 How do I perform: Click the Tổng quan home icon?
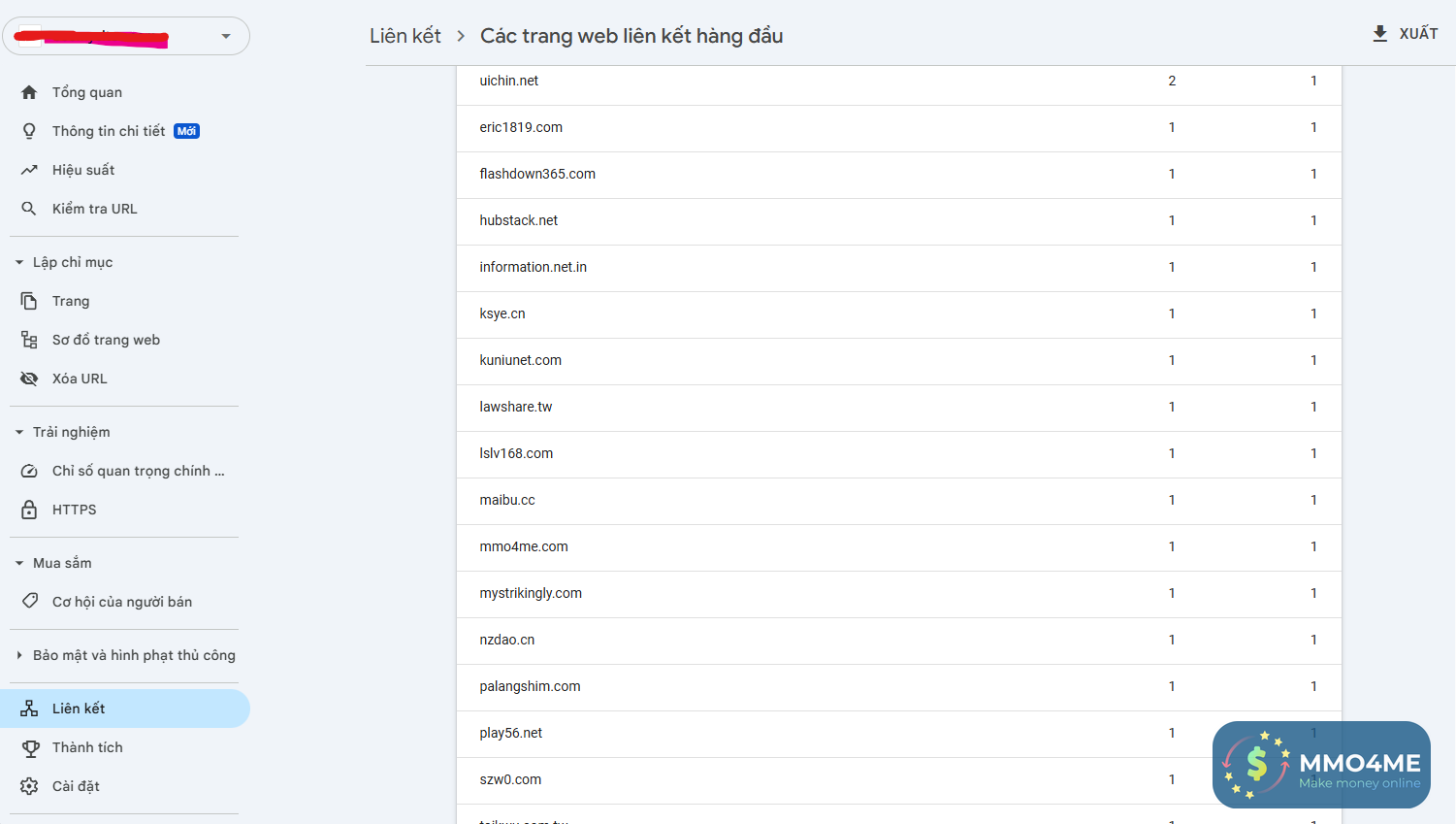pyautogui.click(x=29, y=92)
